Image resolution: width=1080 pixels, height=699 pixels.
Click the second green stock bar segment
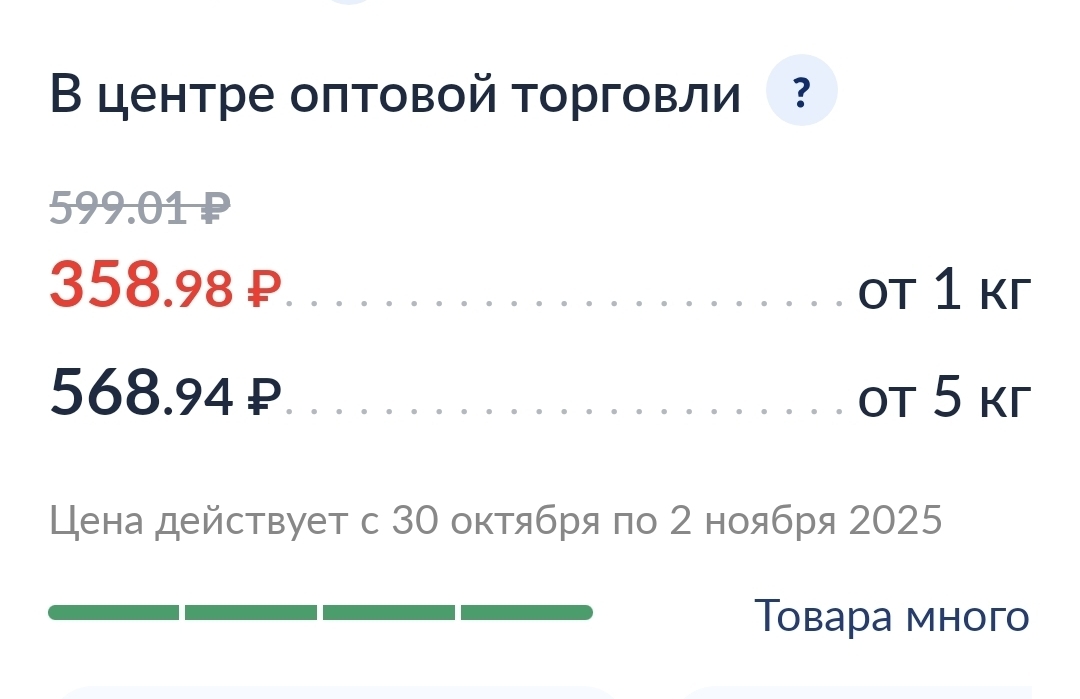pos(250,612)
